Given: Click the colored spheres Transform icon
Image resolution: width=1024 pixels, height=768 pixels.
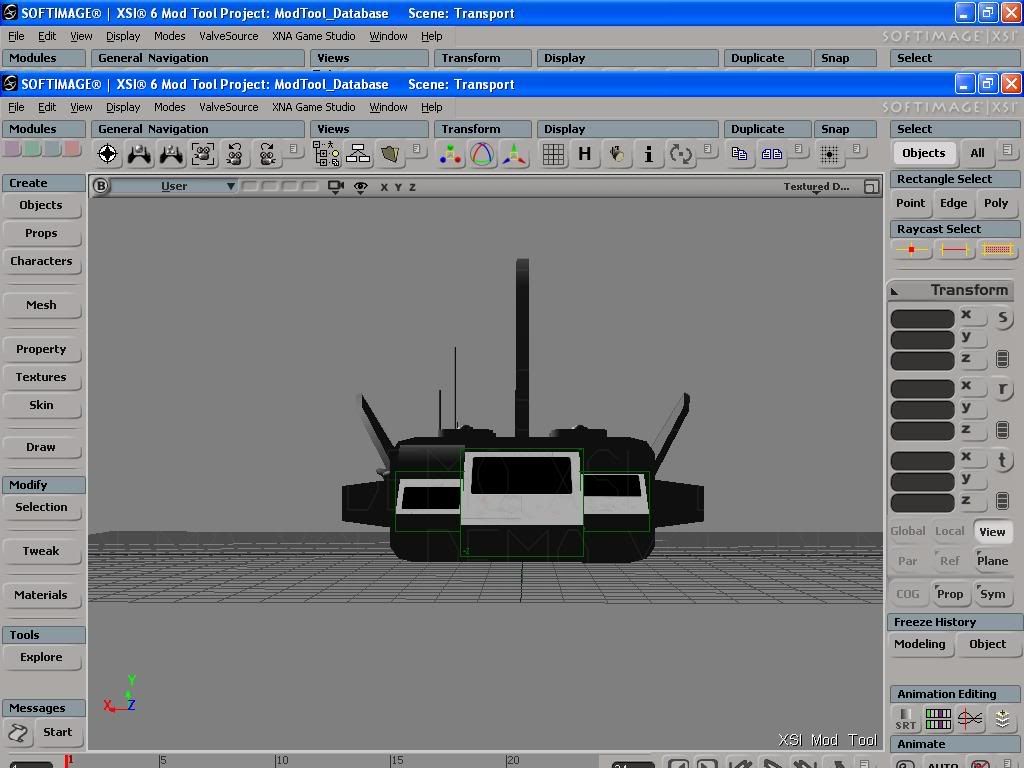Looking at the screenshot, I should [450, 154].
